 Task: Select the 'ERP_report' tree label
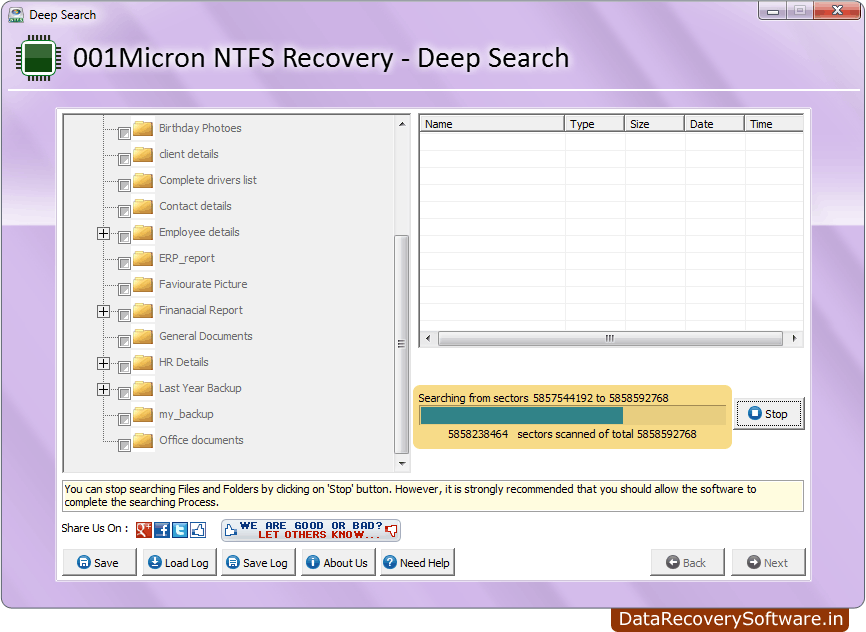[x=187, y=259]
